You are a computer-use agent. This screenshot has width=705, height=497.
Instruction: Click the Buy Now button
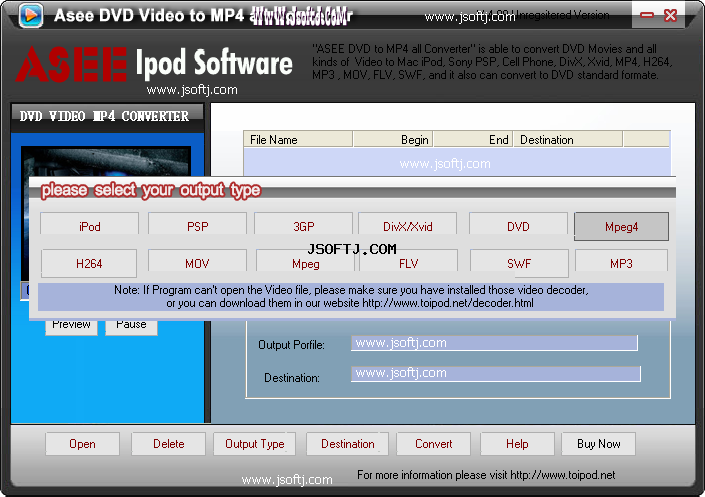(598, 444)
